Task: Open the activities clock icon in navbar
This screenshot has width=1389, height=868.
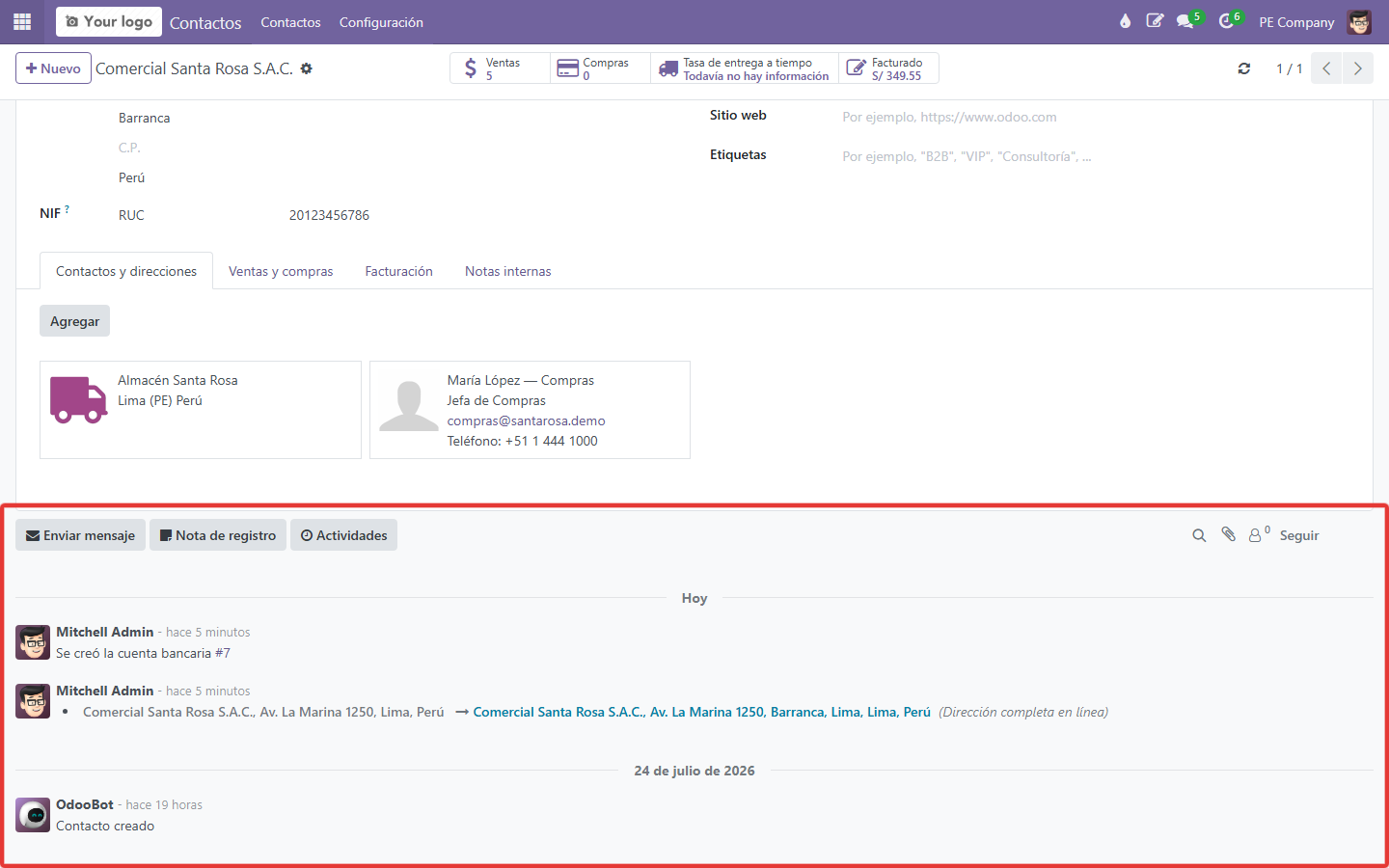Action: click(x=1229, y=21)
